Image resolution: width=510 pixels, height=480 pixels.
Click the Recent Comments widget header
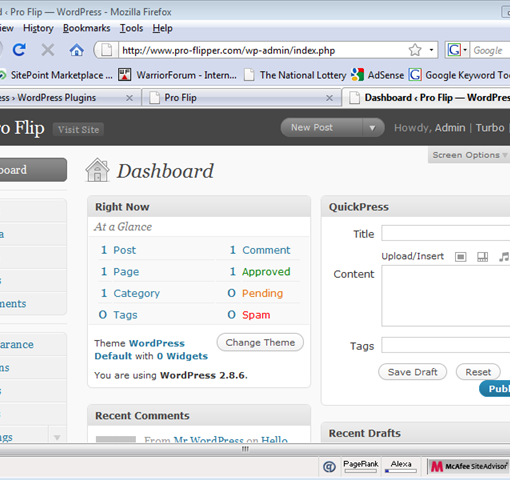(199, 416)
